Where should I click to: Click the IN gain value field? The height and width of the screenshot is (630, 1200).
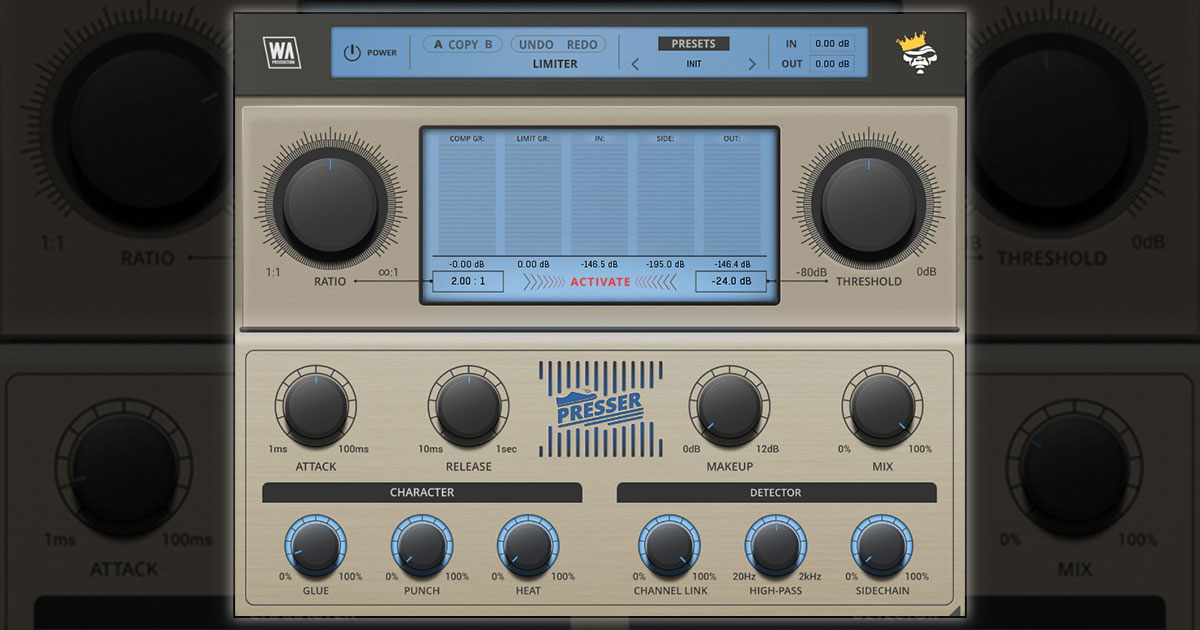coord(832,44)
